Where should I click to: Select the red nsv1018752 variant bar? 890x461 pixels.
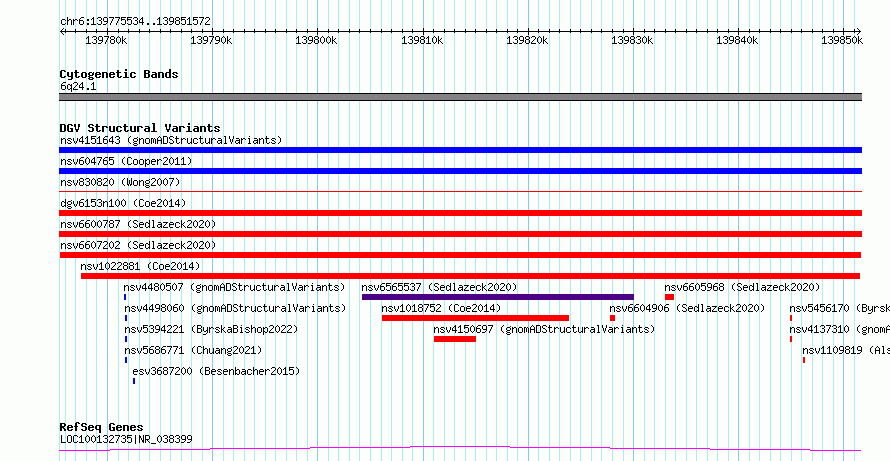click(475, 318)
